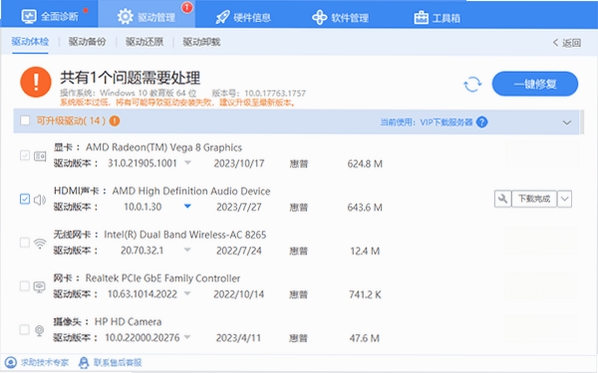
Task: Click the network adapter icon for 网卡
Action: pos(39,287)
